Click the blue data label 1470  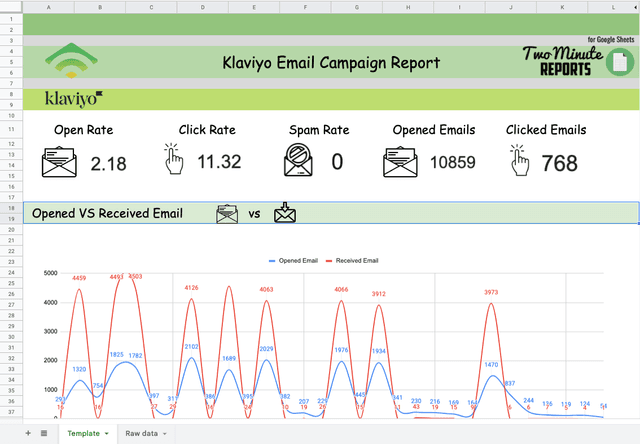pos(491,364)
